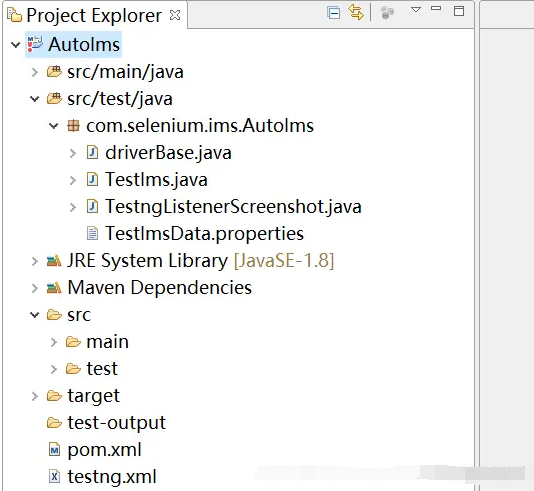Minimize the Project Explorer view
The image size is (534, 491).
[x=436, y=9]
